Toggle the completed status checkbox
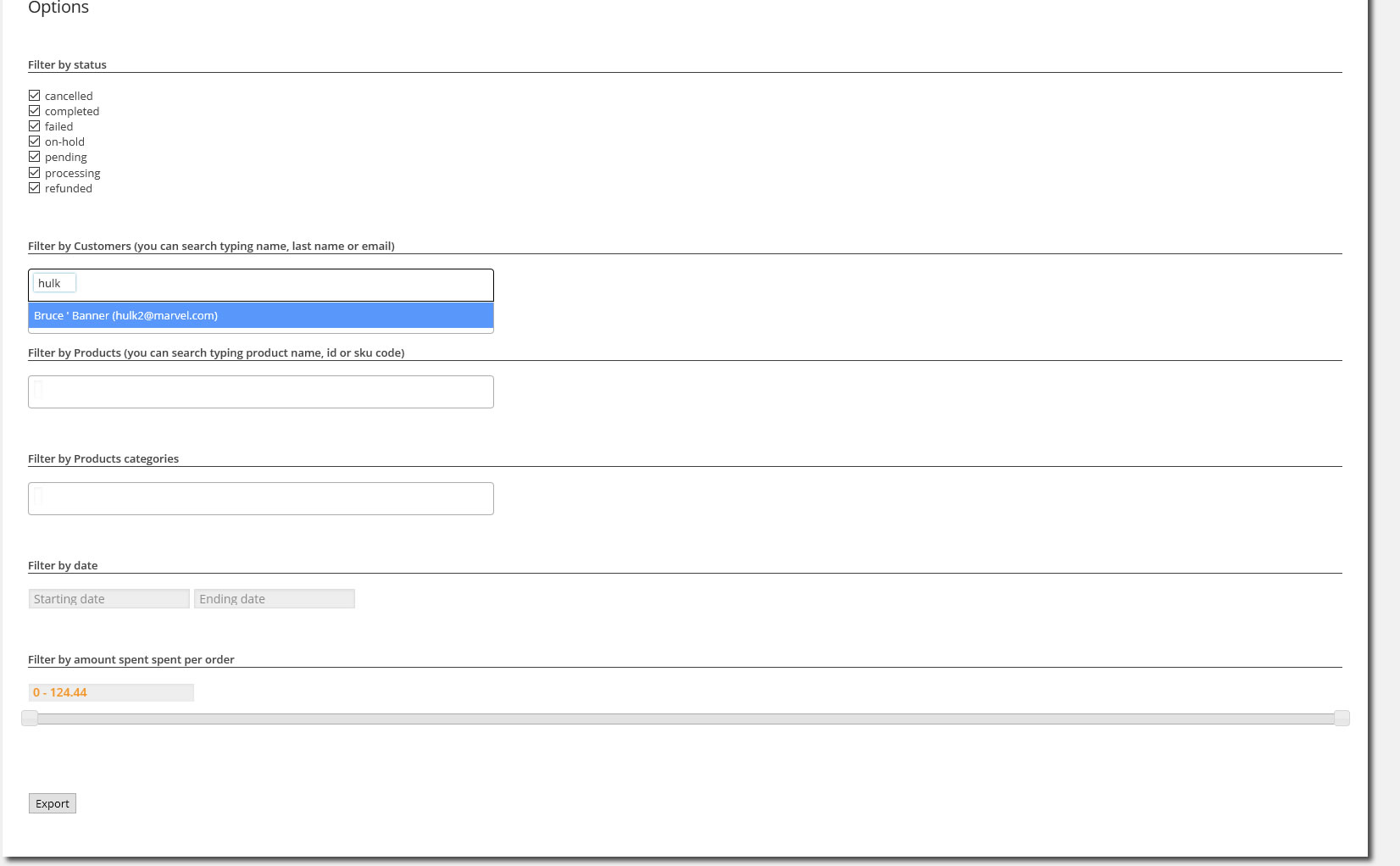The image size is (1400, 866). pos(35,111)
